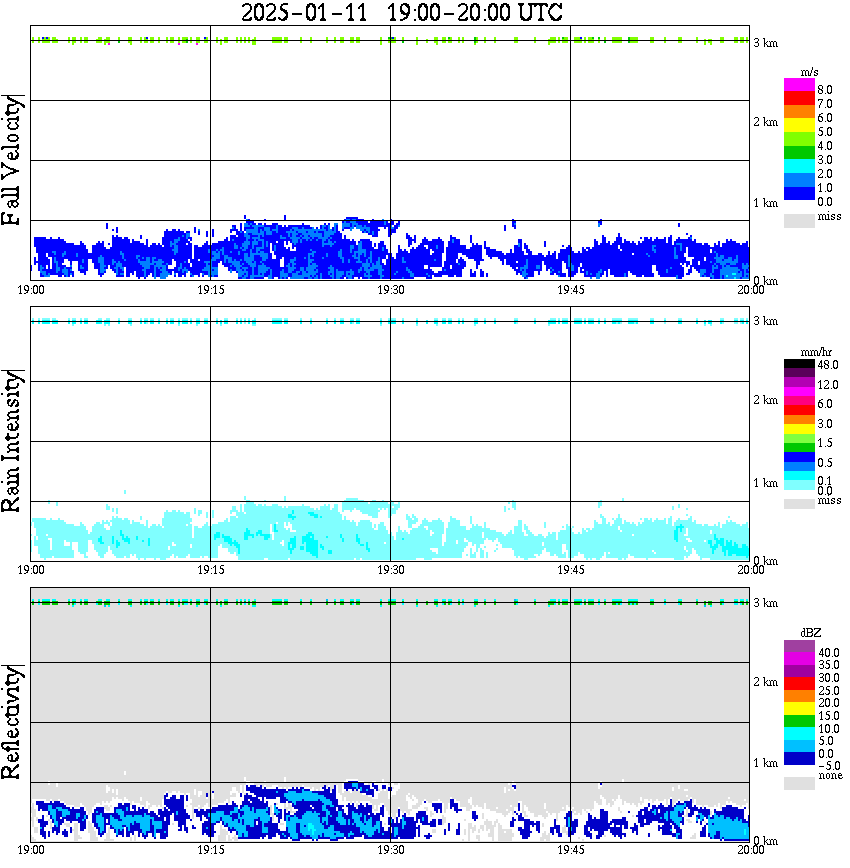Click the gray miss swatch in mm/hr legend

point(799,504)
